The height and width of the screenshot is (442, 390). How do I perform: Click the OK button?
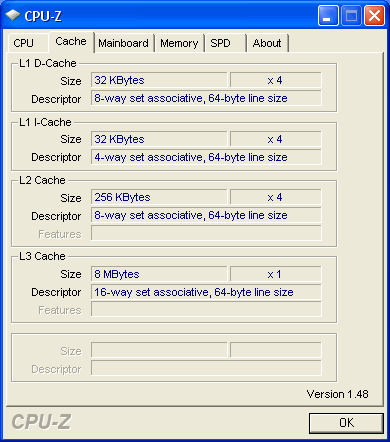pos(346,423)
